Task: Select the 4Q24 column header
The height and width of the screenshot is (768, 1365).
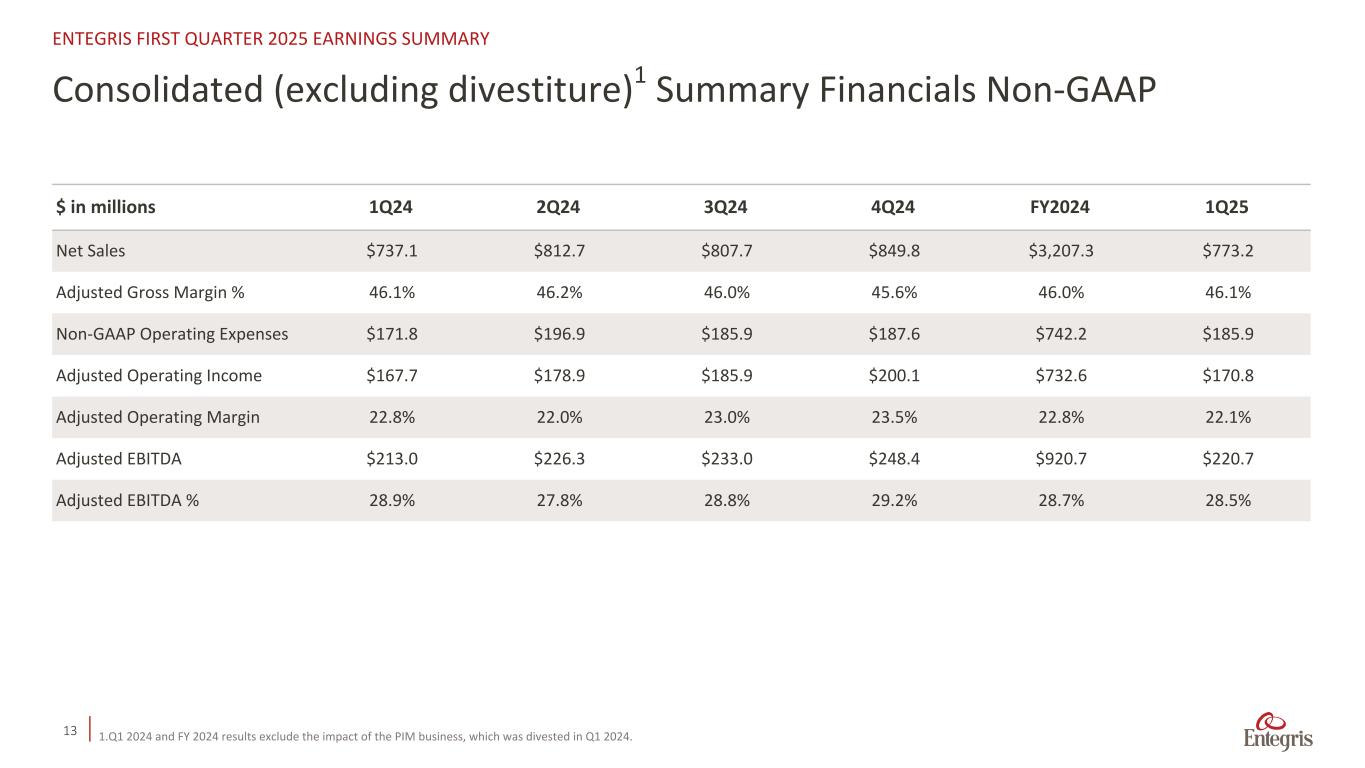Action: pyautogui.click(x=893, y=208)
